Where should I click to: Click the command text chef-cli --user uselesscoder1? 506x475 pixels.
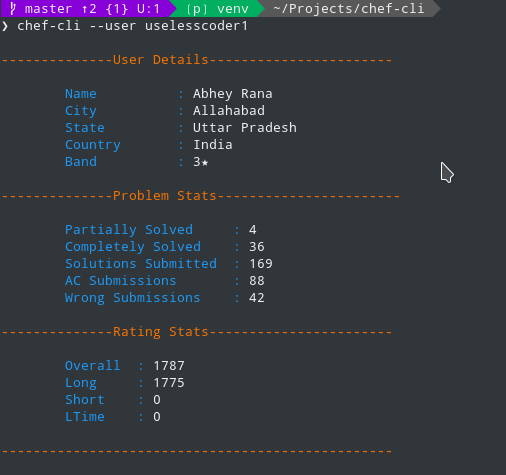[132, 26]
